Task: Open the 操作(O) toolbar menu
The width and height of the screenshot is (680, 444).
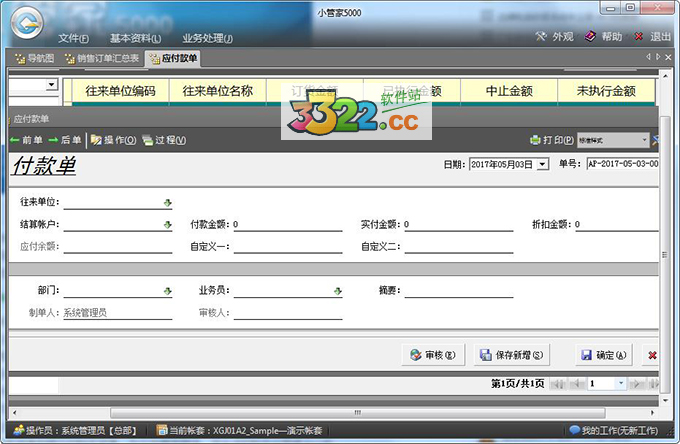Action: coord(113,140)
